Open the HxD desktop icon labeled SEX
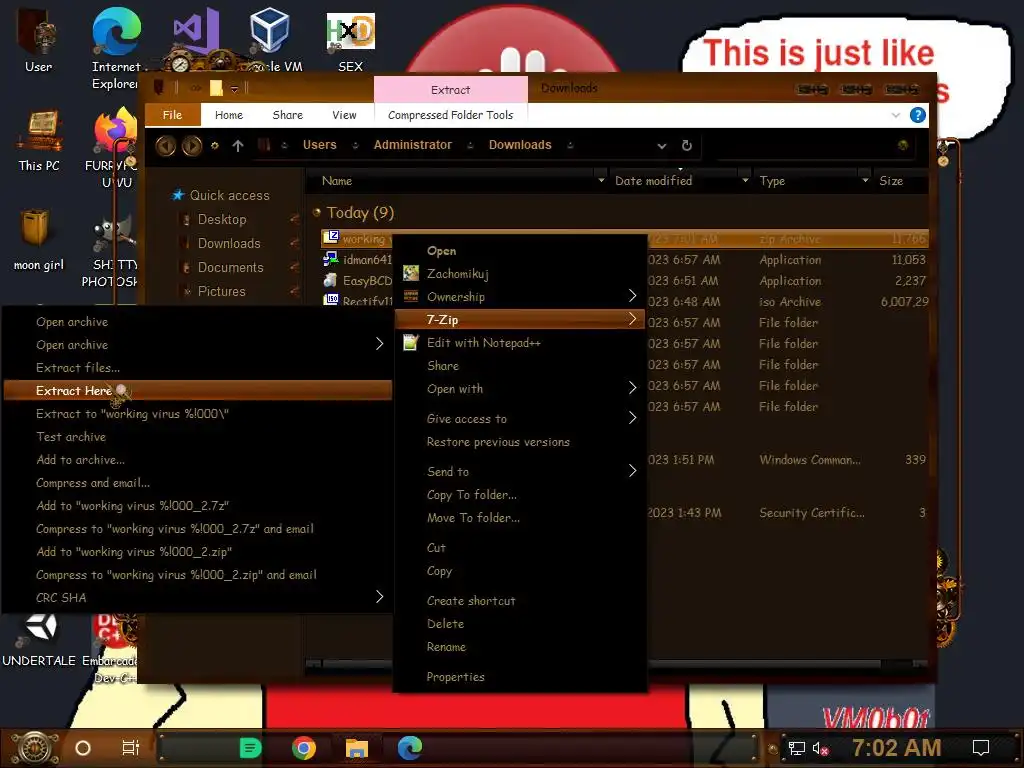 point(351,40)
